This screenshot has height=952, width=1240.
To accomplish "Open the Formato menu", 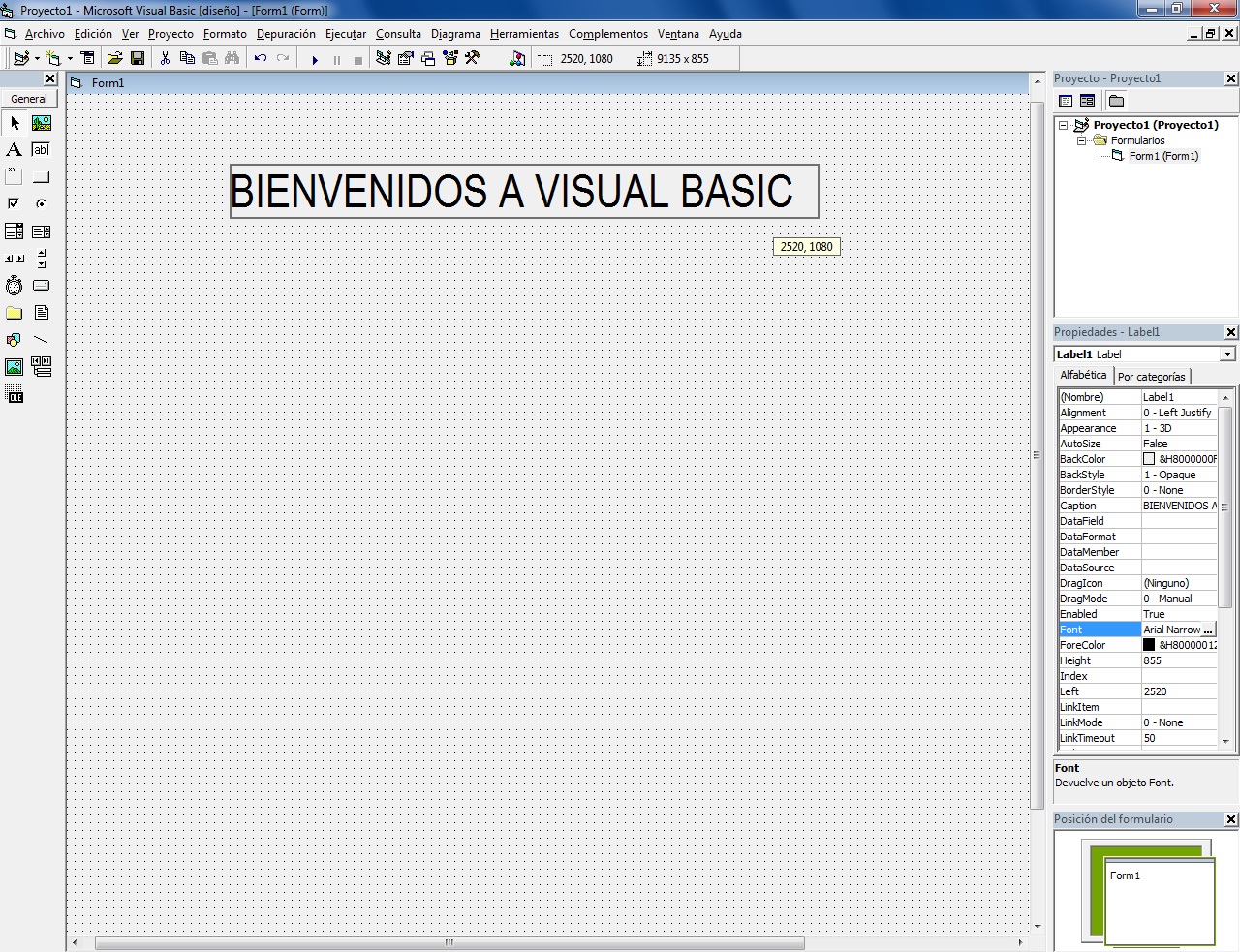I will pyautogui.click(x=225, y=34).
